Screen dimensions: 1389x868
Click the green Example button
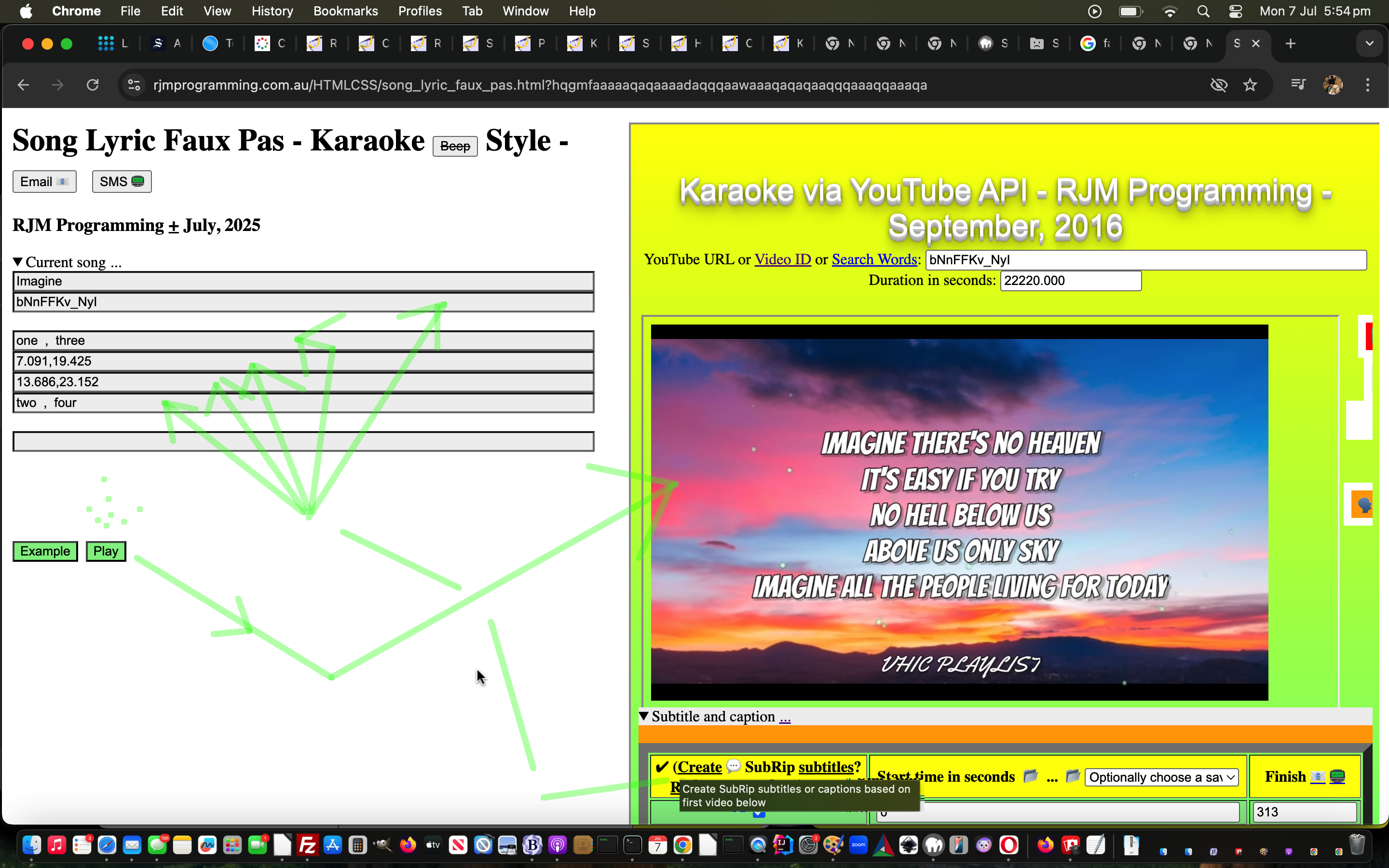click(45, 551)
